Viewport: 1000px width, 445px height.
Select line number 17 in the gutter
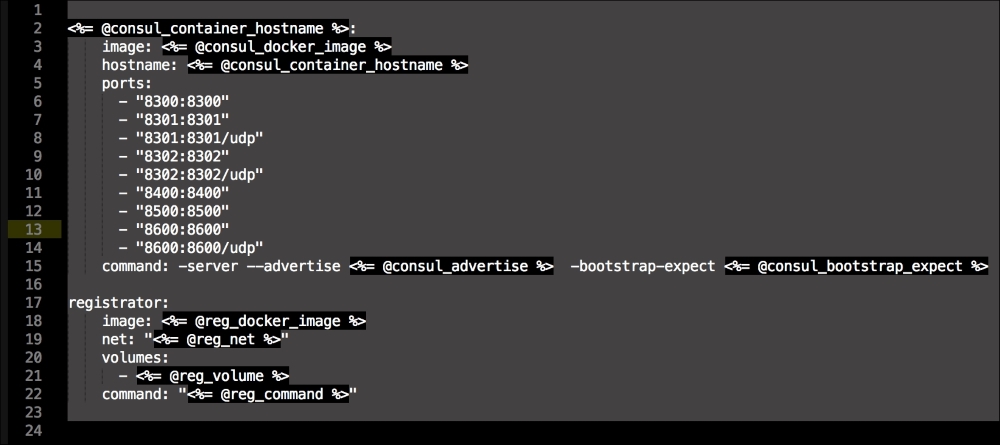tap(35, 302)
